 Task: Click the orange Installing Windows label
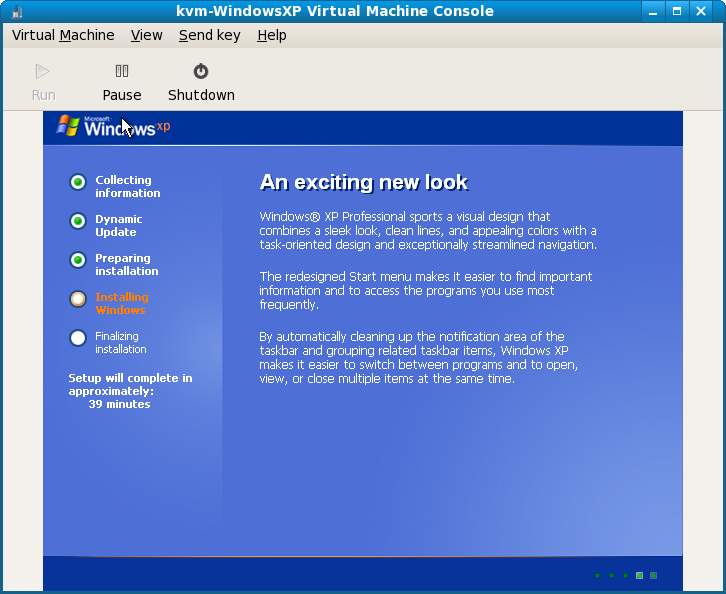pyautogui.click(x=121, y=303)
